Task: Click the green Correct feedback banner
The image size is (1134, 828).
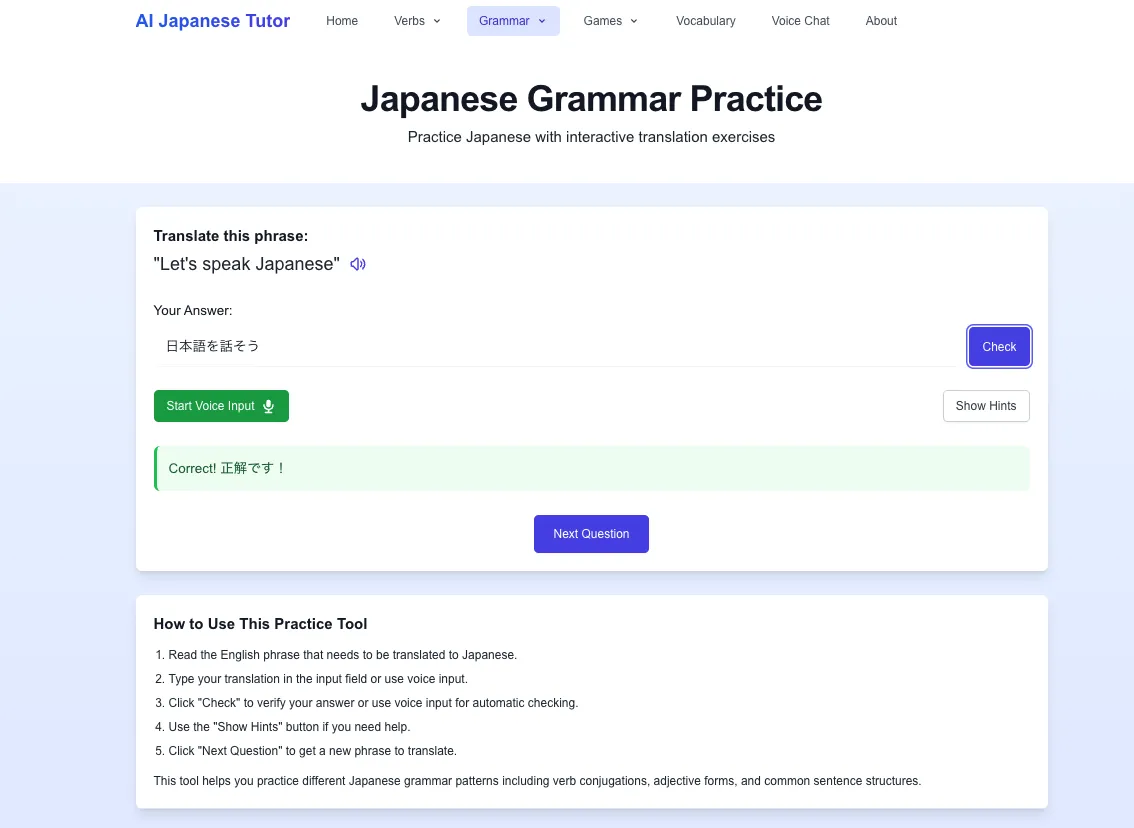Action: coord(592,468)
